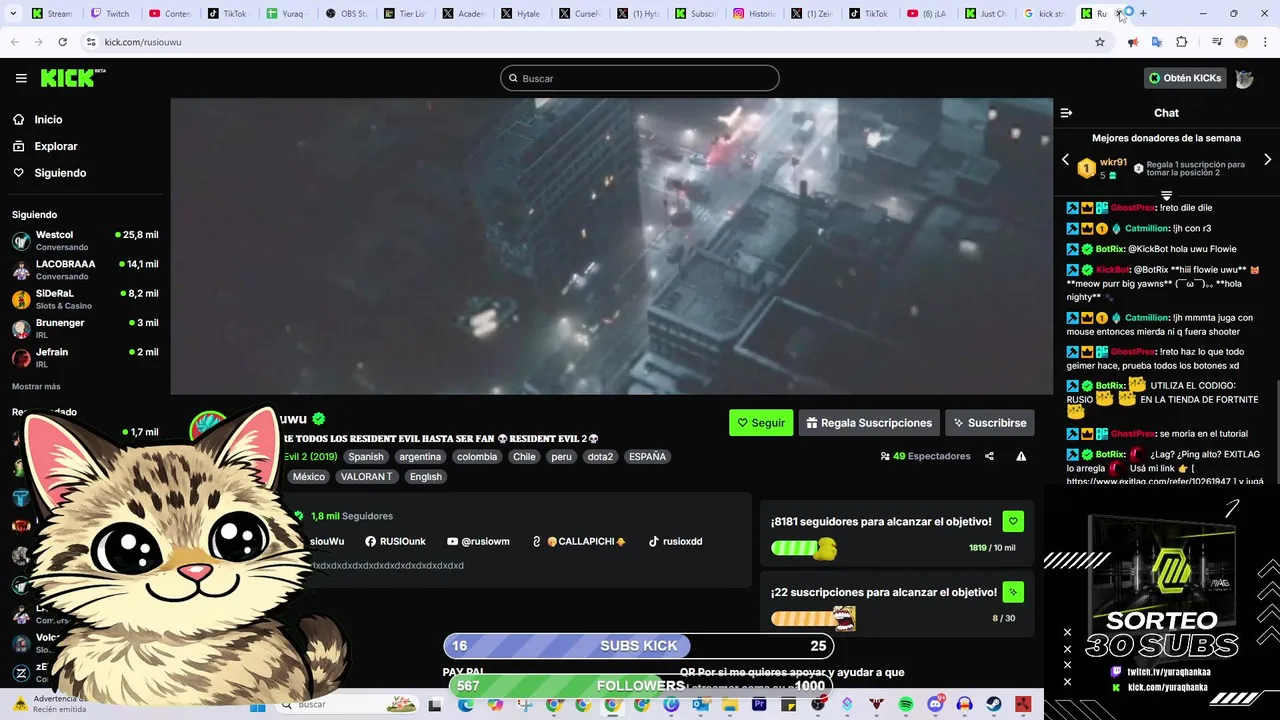Open Spotify from the taskbar
This screenshot has width=1280, height=720.
point(906,704)
